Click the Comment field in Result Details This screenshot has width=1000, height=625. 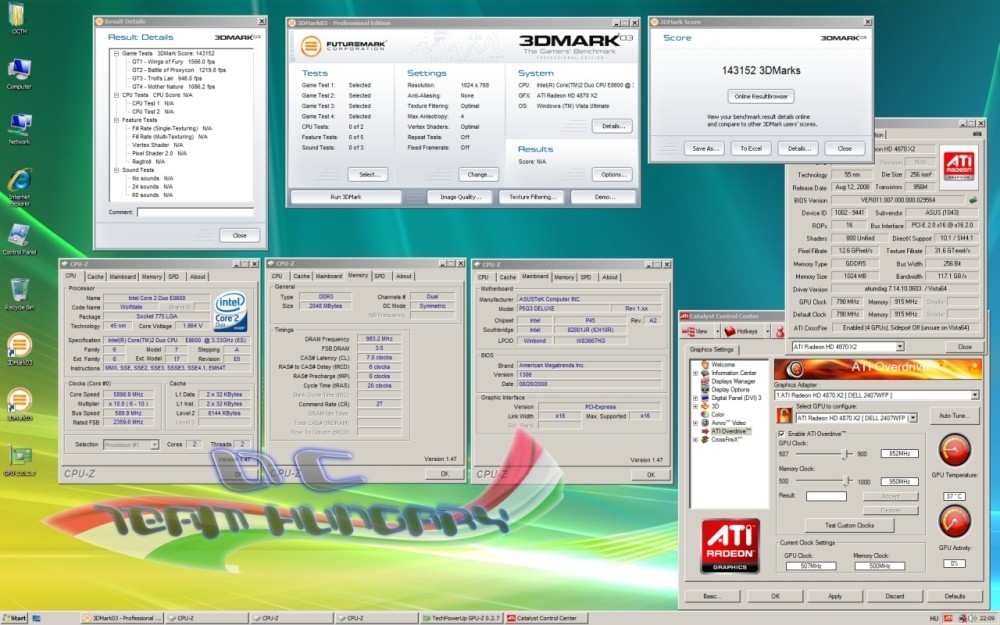point(195,212)
